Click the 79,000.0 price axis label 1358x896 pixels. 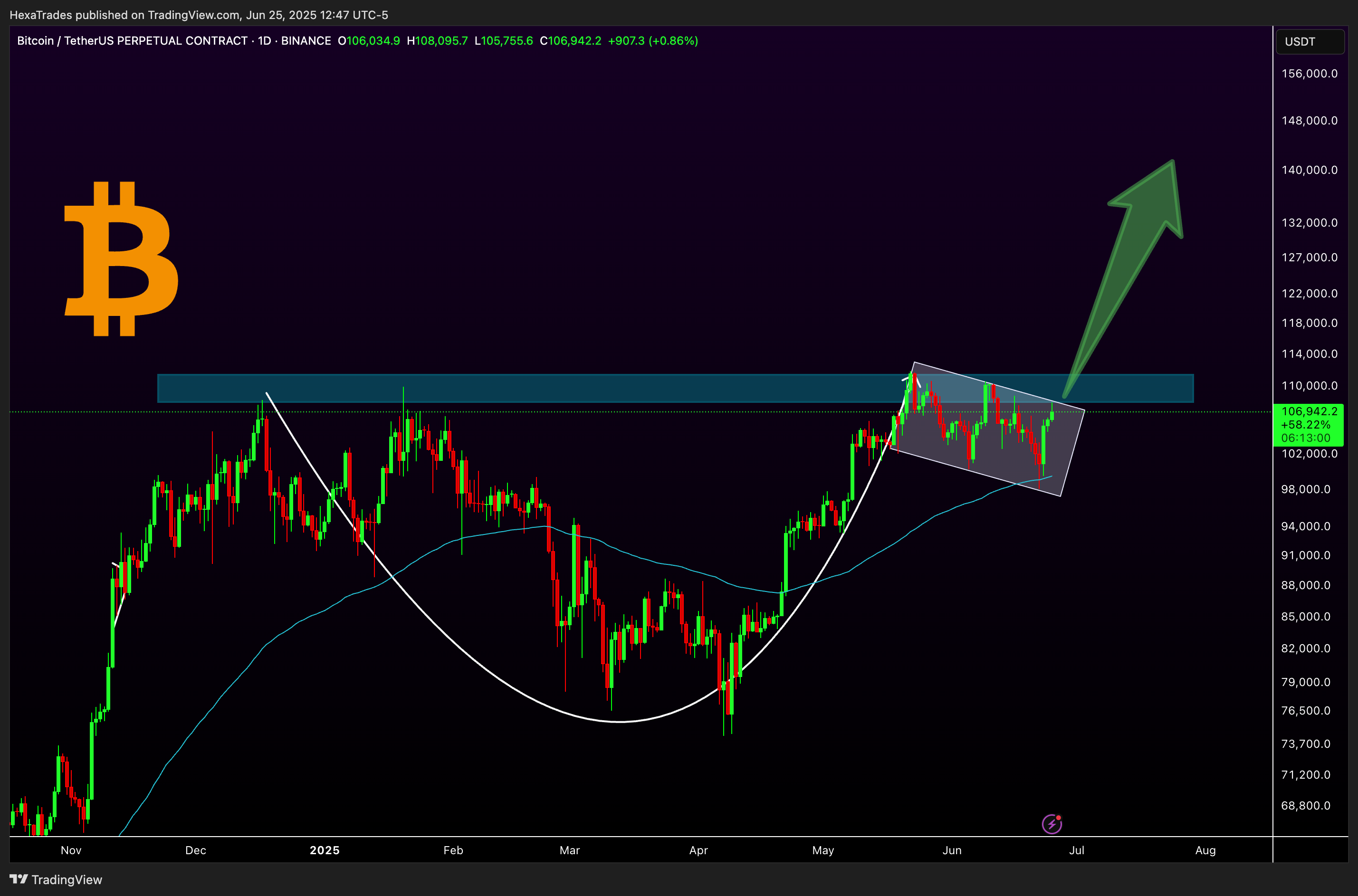click(1305, 682)
